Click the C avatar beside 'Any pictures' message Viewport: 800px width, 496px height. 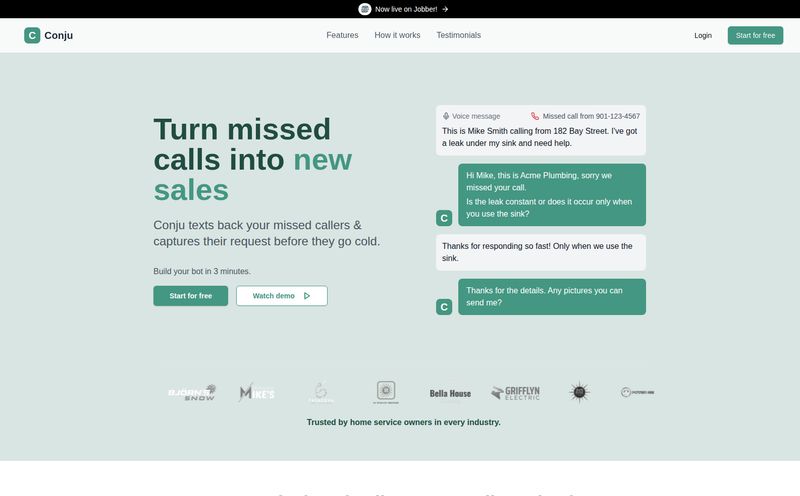click(444, 307)
